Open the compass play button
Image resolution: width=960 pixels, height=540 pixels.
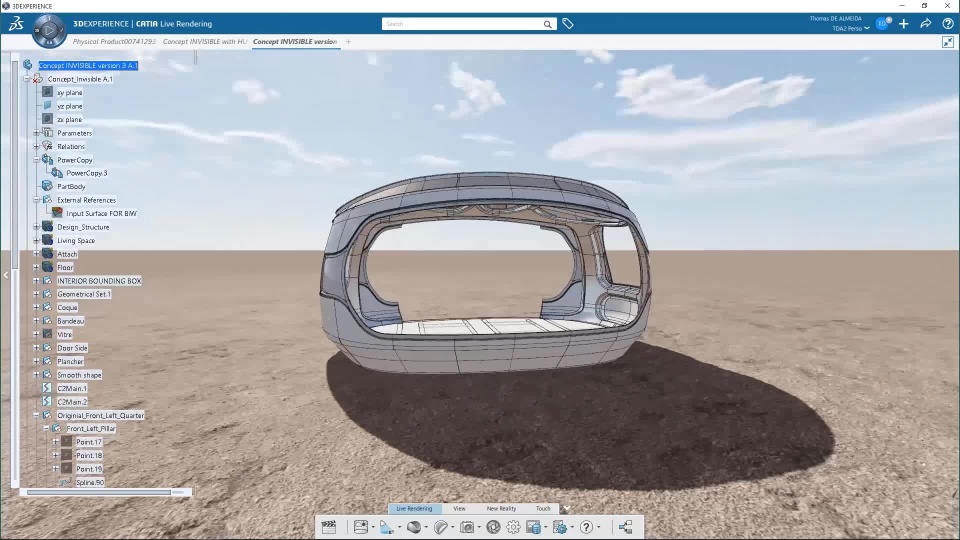pos(49,29)
